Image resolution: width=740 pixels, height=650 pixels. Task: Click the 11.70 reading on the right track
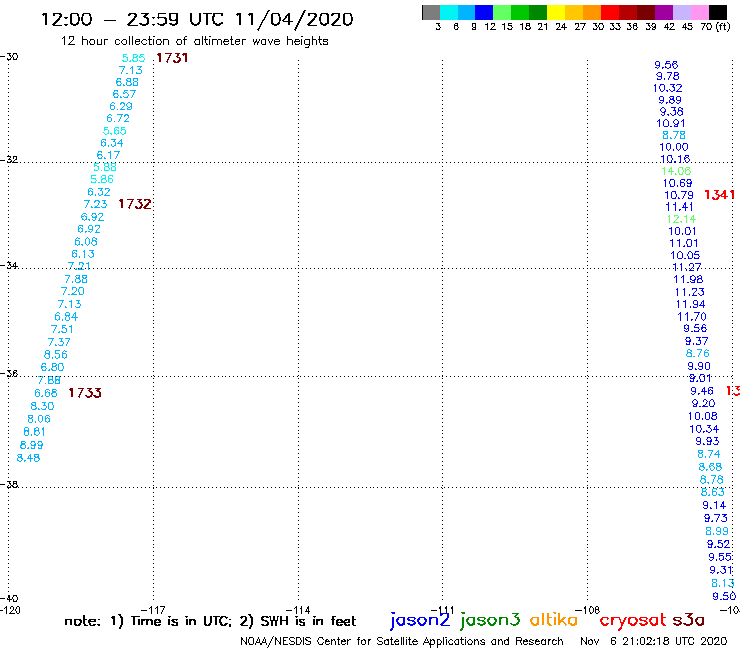point(692,317)
